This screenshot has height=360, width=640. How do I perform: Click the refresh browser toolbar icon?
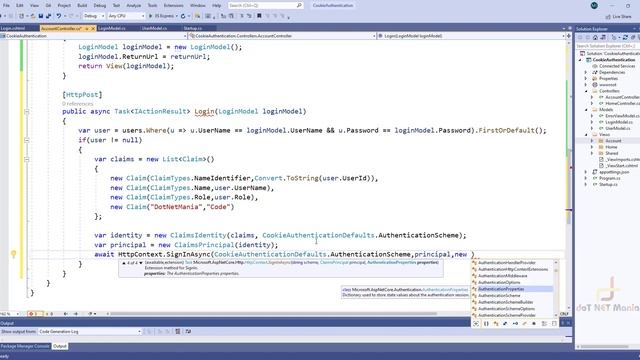(183, 16)
